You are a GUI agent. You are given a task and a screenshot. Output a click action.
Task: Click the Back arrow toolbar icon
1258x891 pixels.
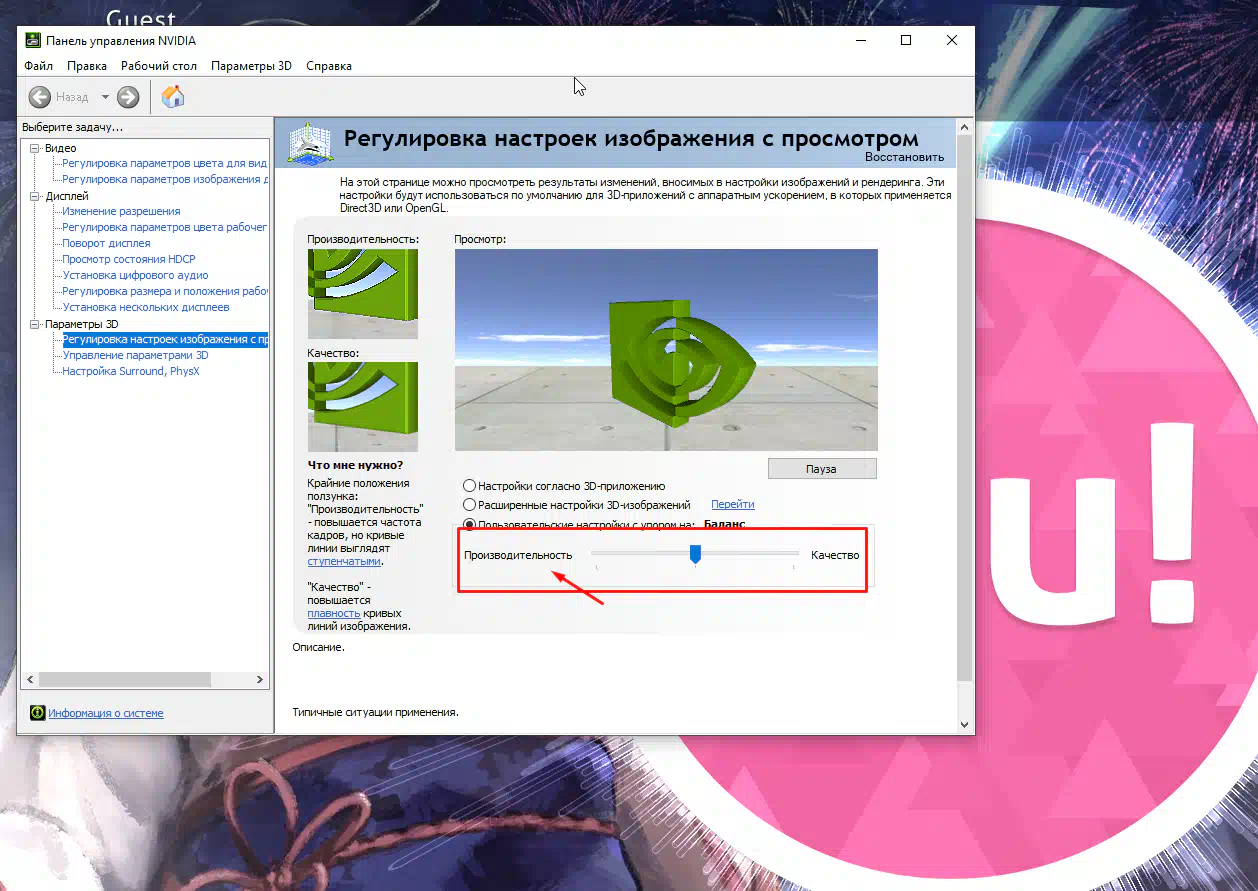[x=40, y=97]
